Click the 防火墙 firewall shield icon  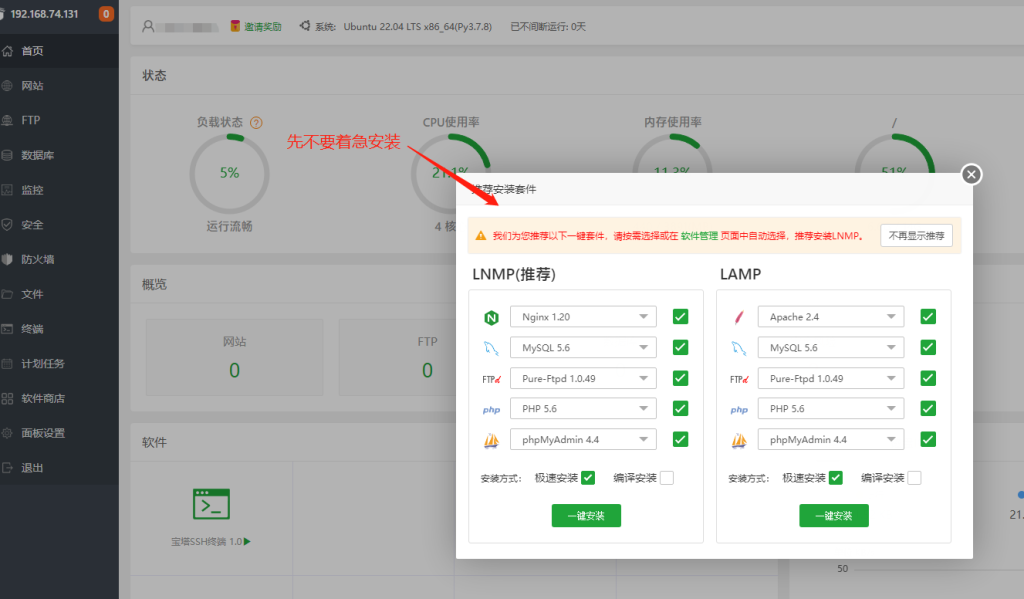click(7, 259)
